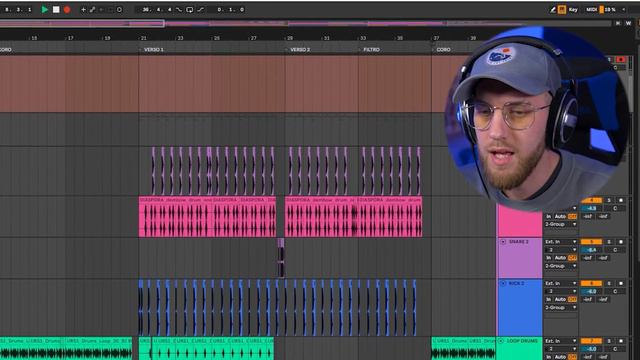Open SNARE 2 output 2-Group dropdown

tap(561, 266)
